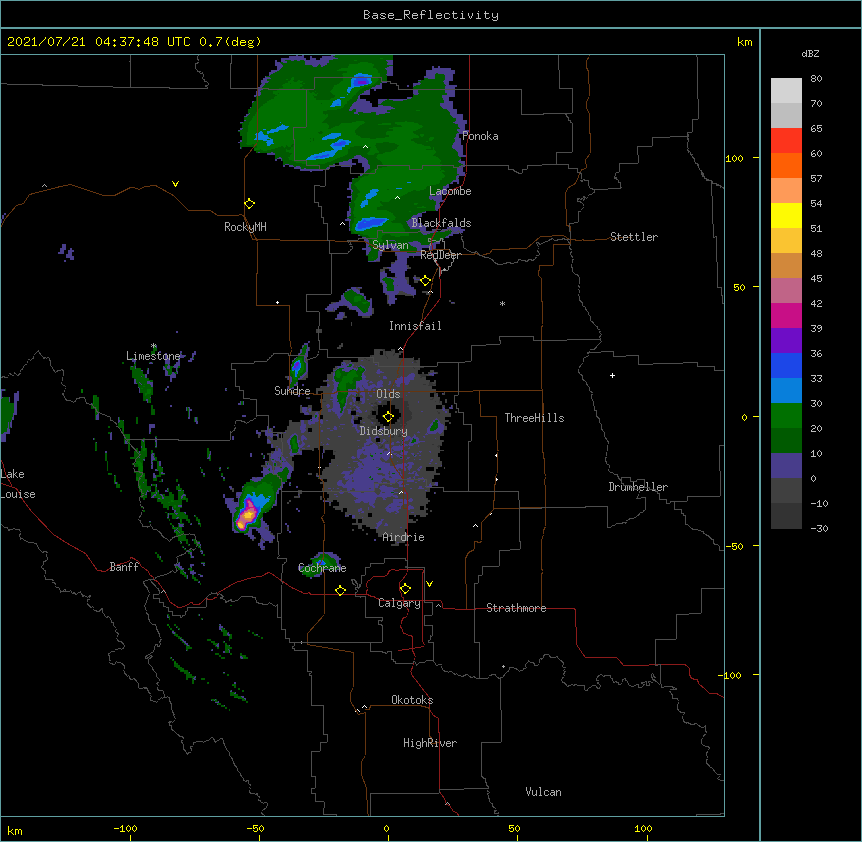862x842 pixels.
Task: Select the green swatch between 30 and 20 dBZ
Action: pyautogui.click(x=786, y=416)
